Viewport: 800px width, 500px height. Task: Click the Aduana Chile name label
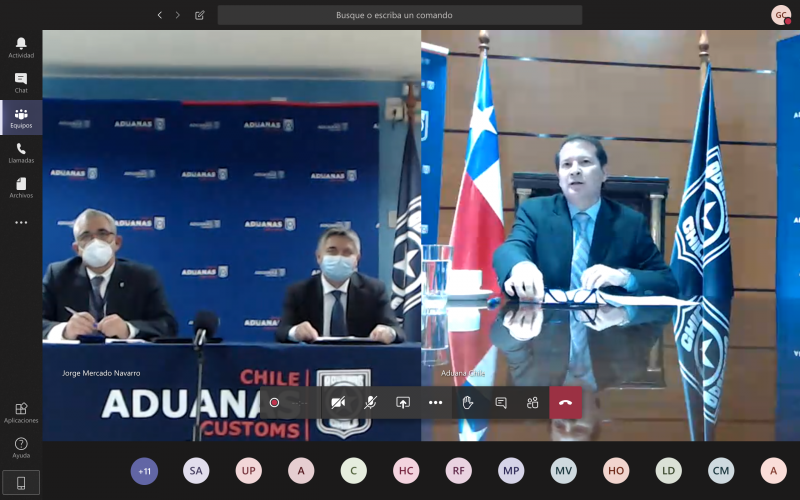[x=463, y=373]
